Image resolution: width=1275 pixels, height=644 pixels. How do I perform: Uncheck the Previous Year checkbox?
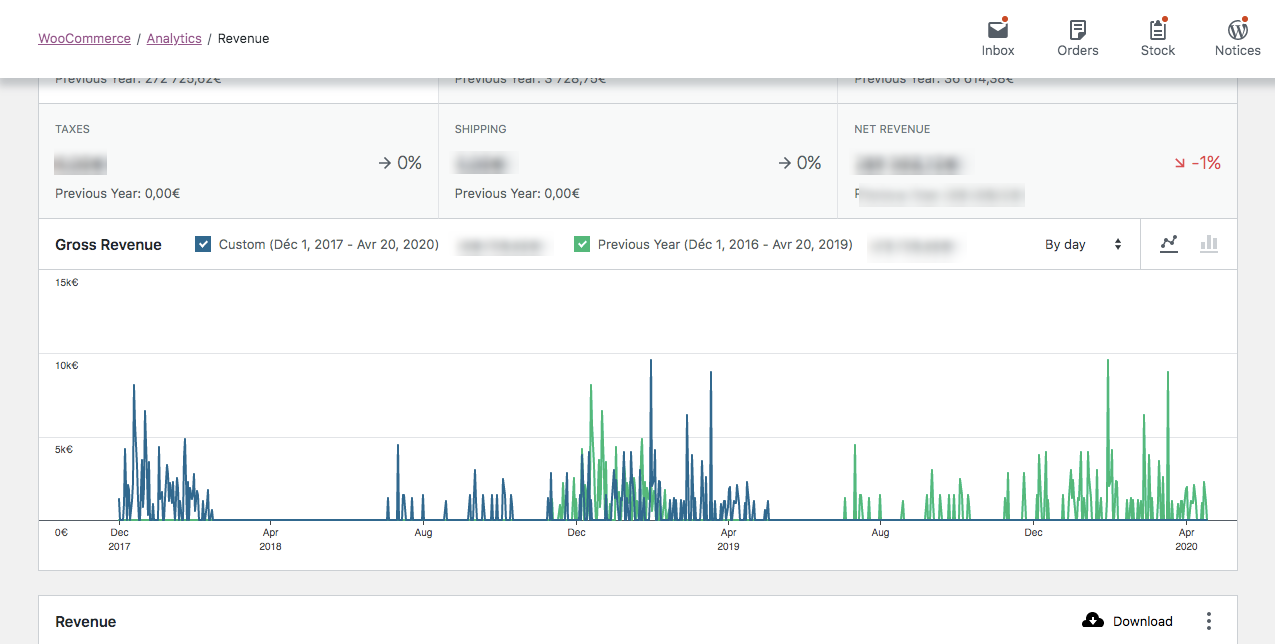[582, 244]
